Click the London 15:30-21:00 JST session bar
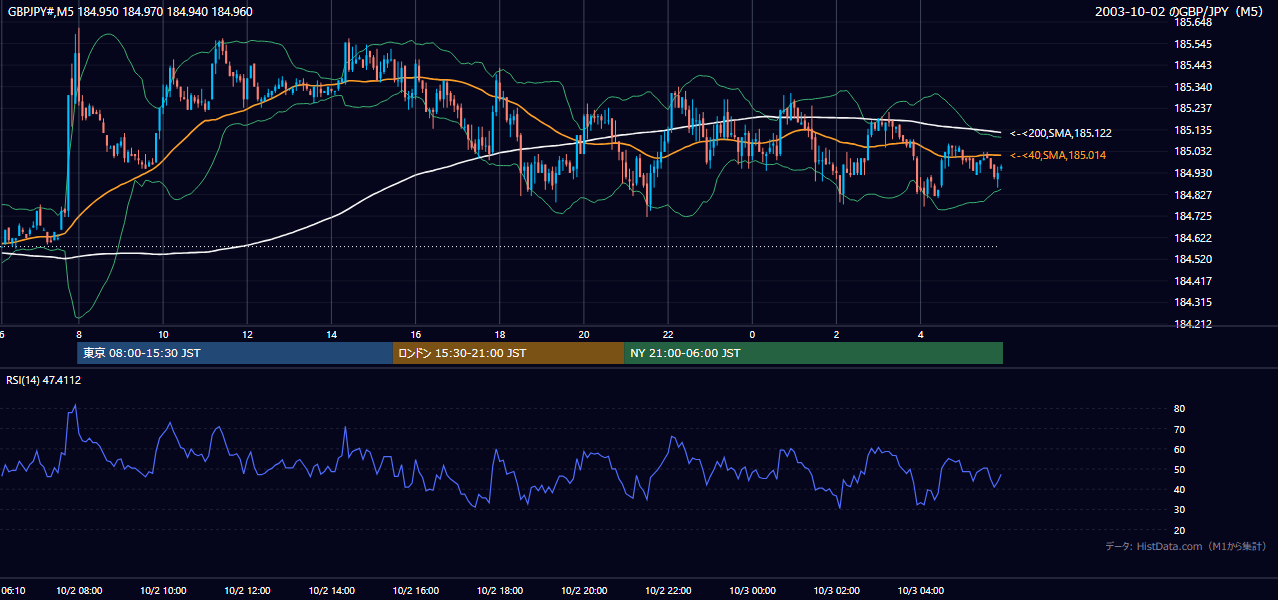 (x=508, y=353)
